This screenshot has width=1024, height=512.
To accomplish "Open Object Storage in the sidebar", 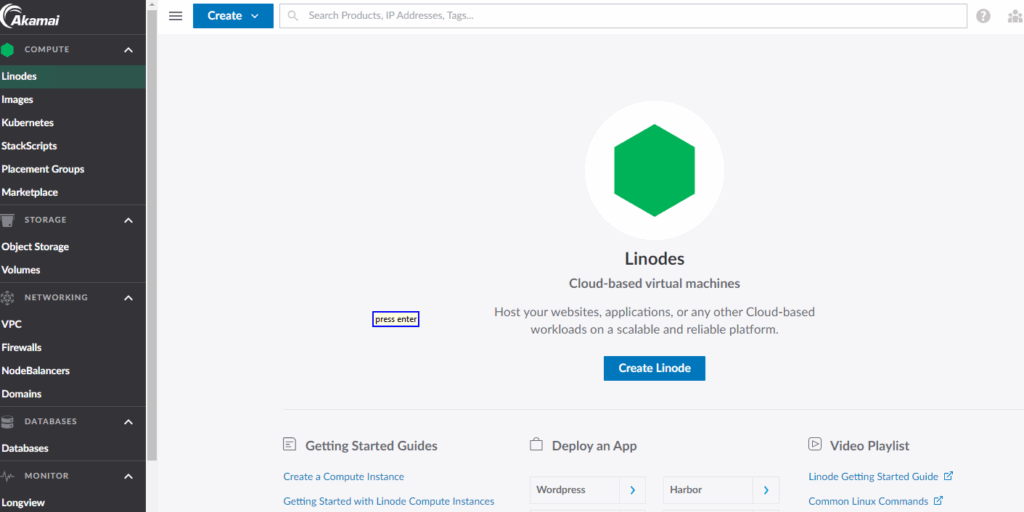I will [35, 247].
